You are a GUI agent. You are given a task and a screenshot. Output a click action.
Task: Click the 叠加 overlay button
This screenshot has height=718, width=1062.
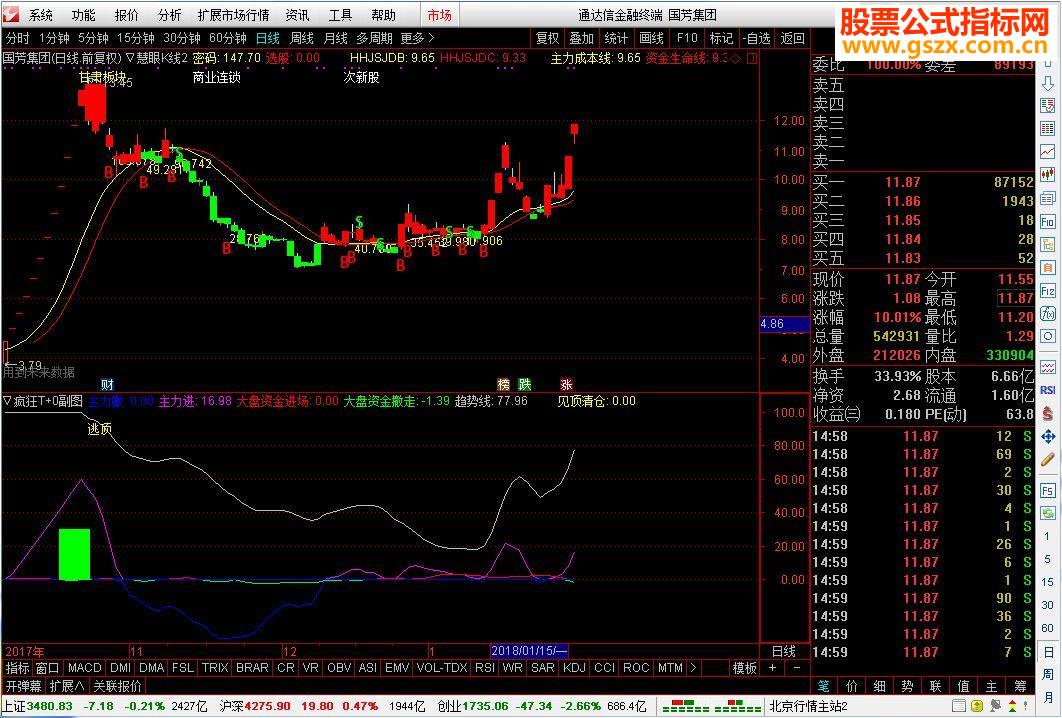pyautogui.click(x=581, y=39)
